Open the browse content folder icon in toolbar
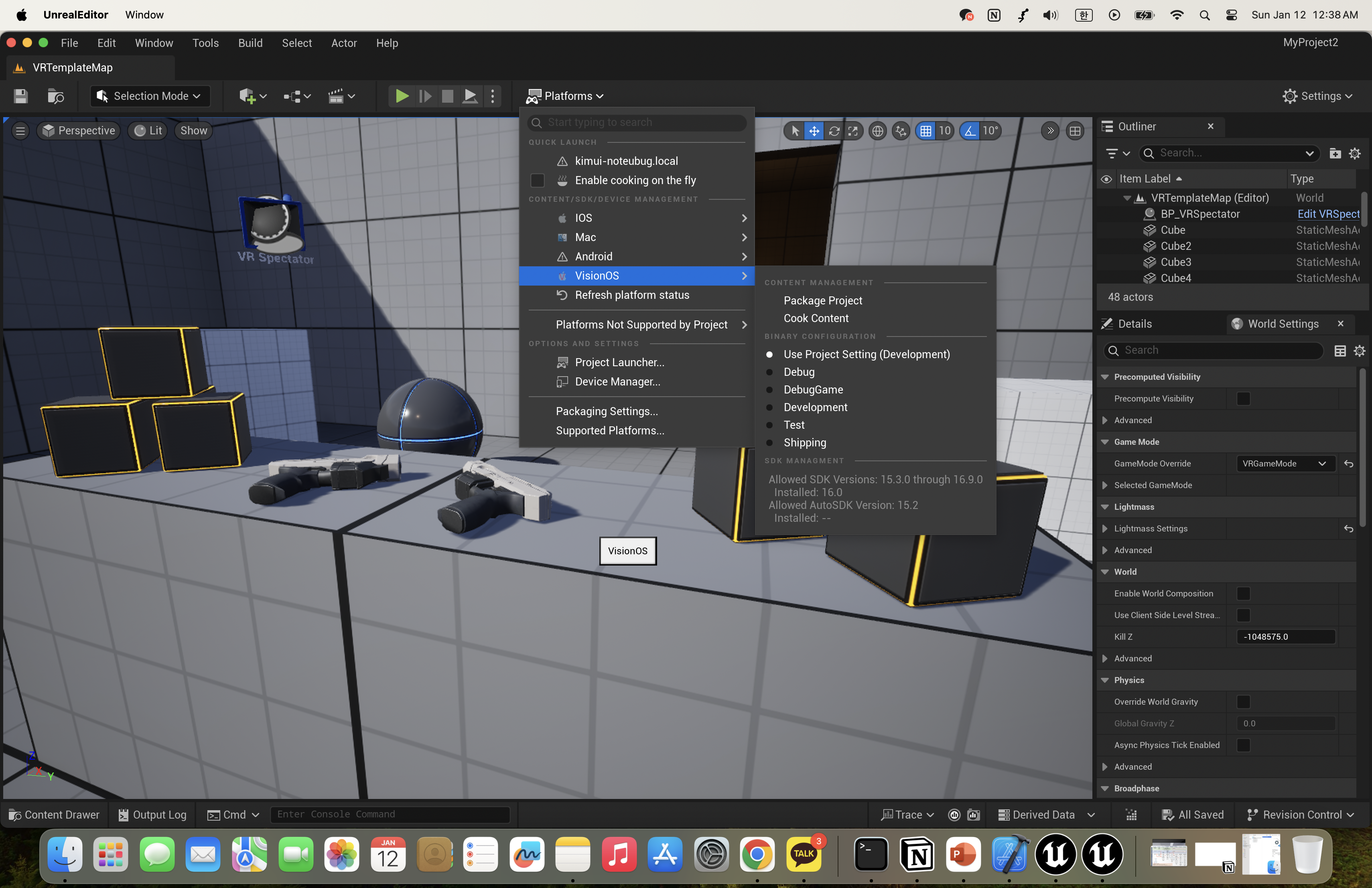Screen dimensions: 1372x888 (55, 96)
